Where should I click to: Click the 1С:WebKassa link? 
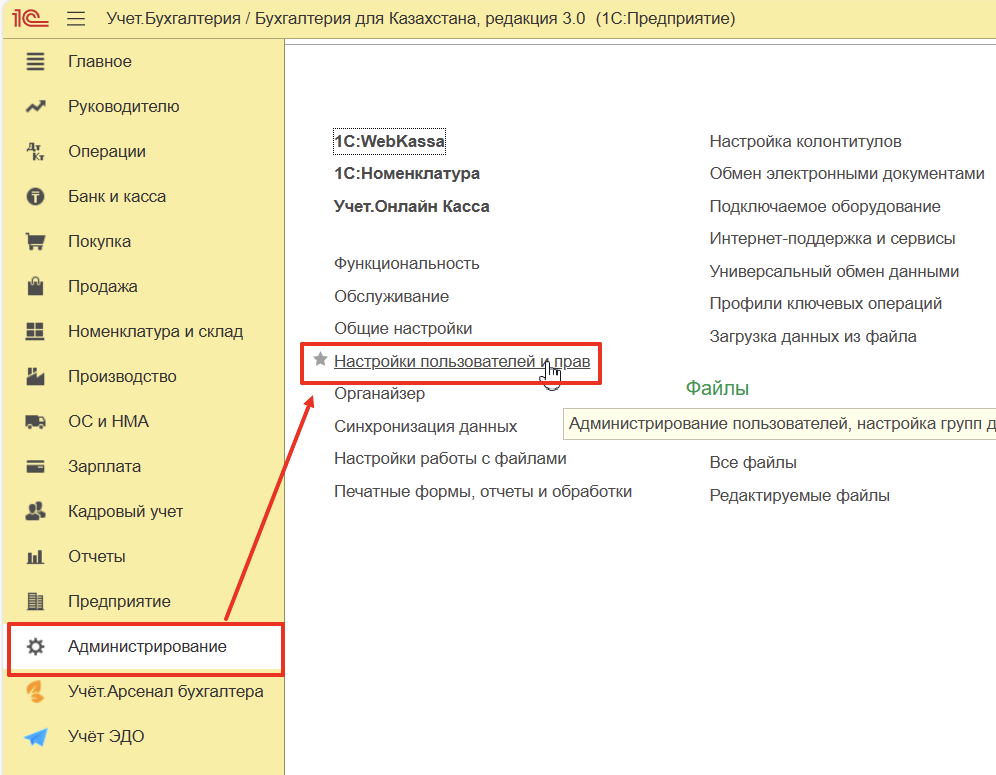pos(389,142)
